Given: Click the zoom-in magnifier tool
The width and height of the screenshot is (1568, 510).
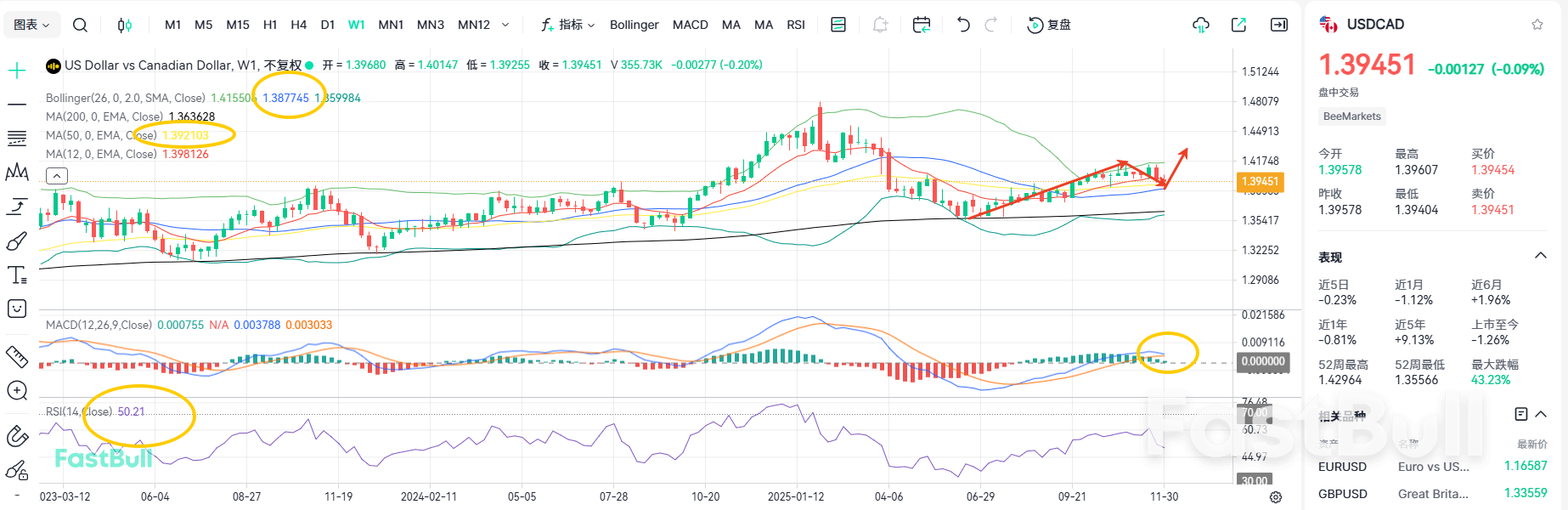Looking at the screenshot, I should (17, 390).
